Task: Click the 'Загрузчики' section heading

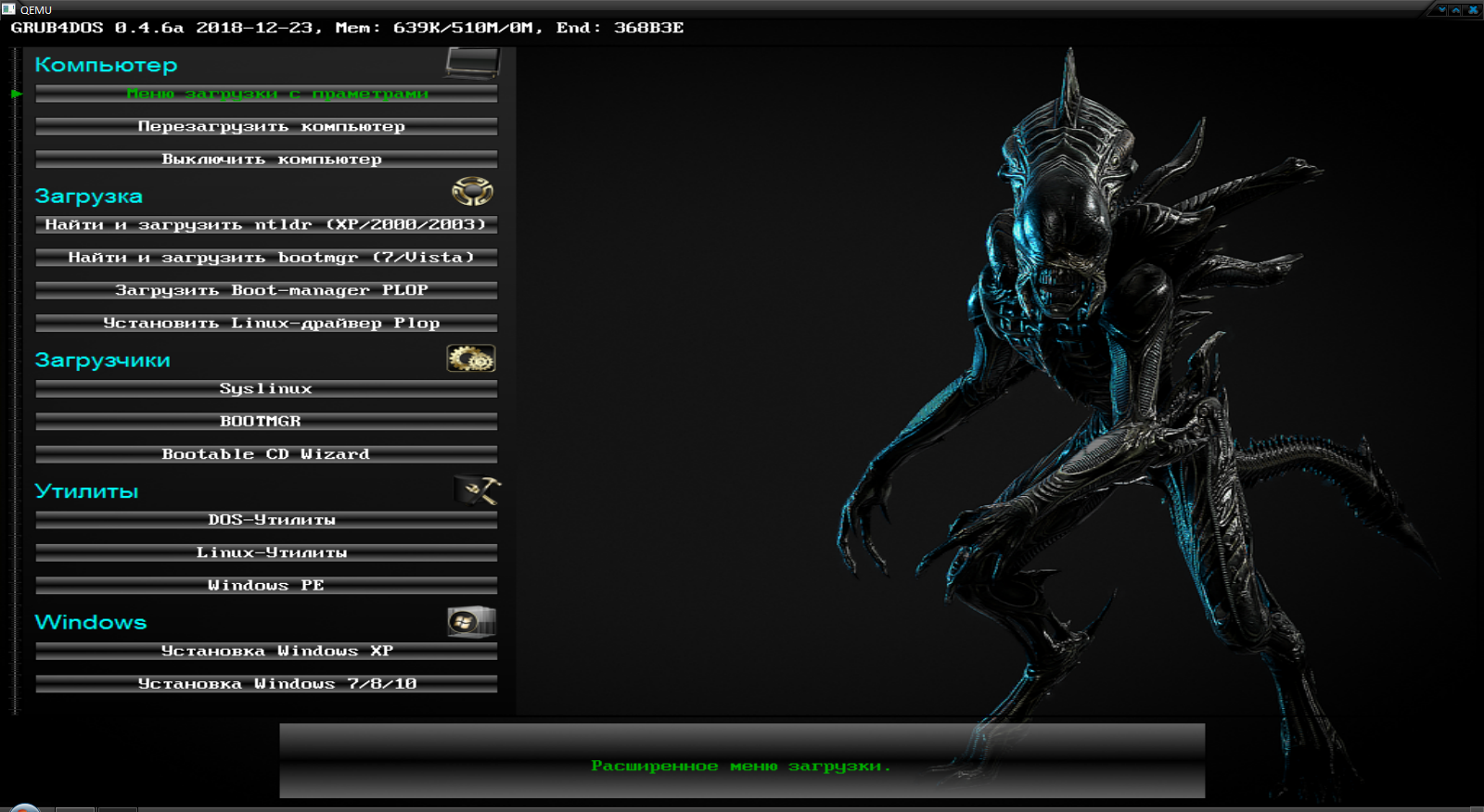Action: [103, 360]
